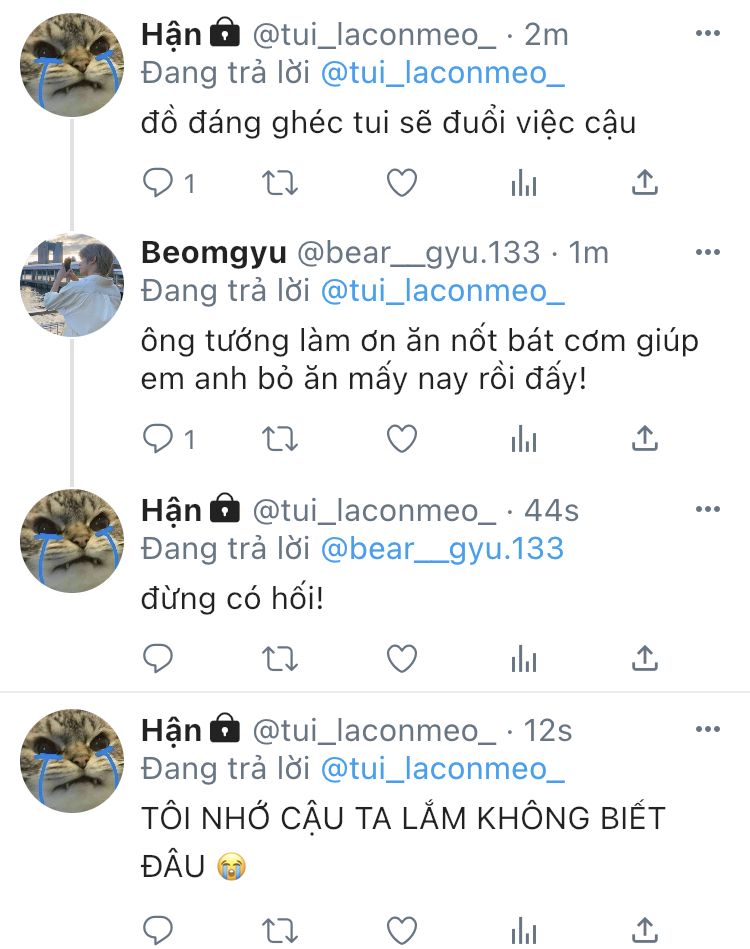Open more options on the 44s tweet
This screenshot has height=949, width=750.
pyautogui.click(x=708, y=509)
